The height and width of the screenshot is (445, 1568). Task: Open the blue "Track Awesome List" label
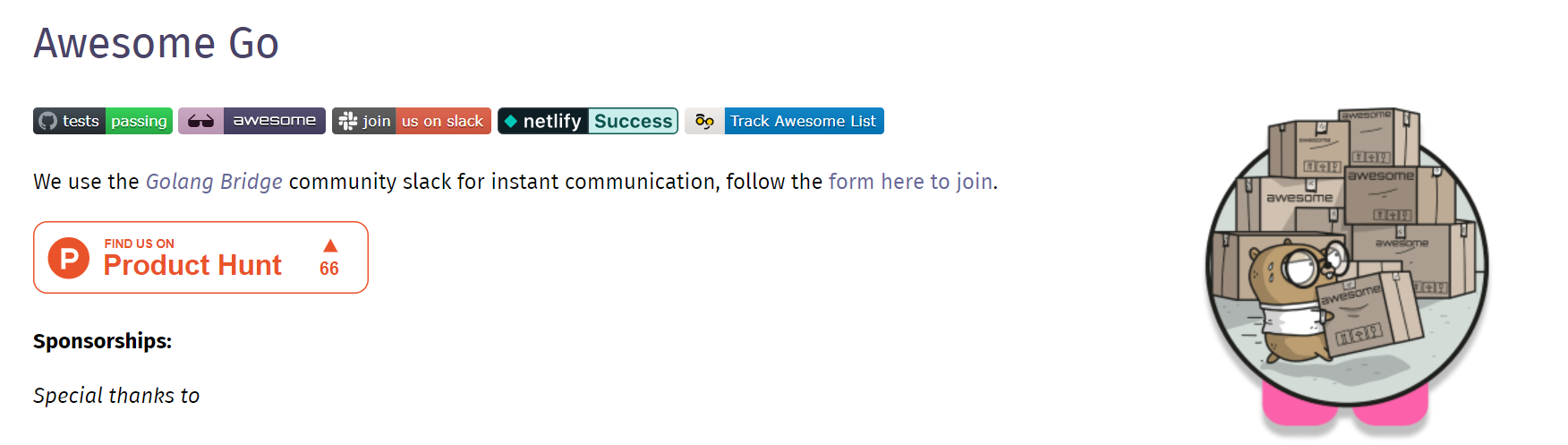point(803,121)
